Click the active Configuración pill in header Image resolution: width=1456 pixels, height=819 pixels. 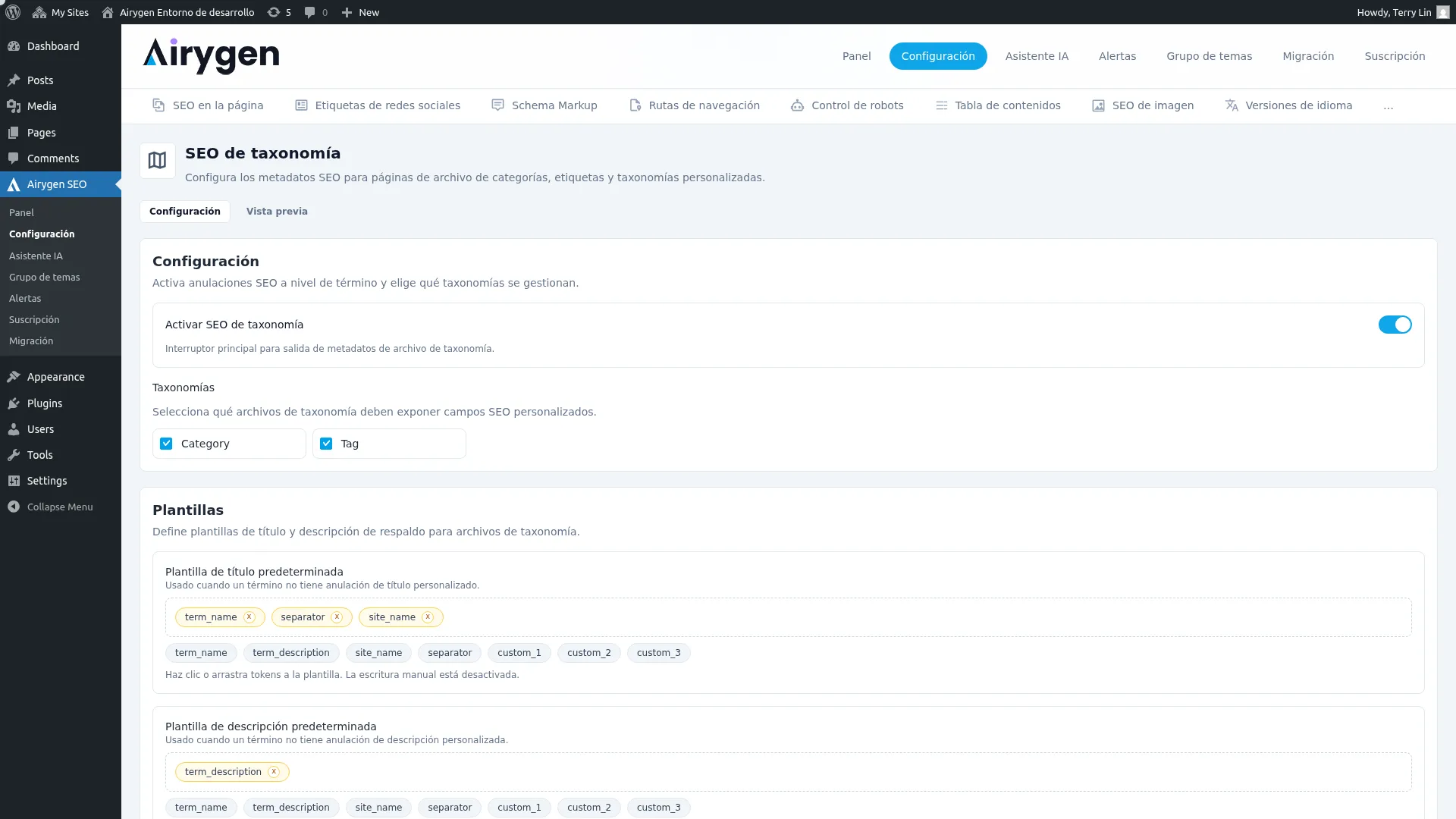point(938,56)
